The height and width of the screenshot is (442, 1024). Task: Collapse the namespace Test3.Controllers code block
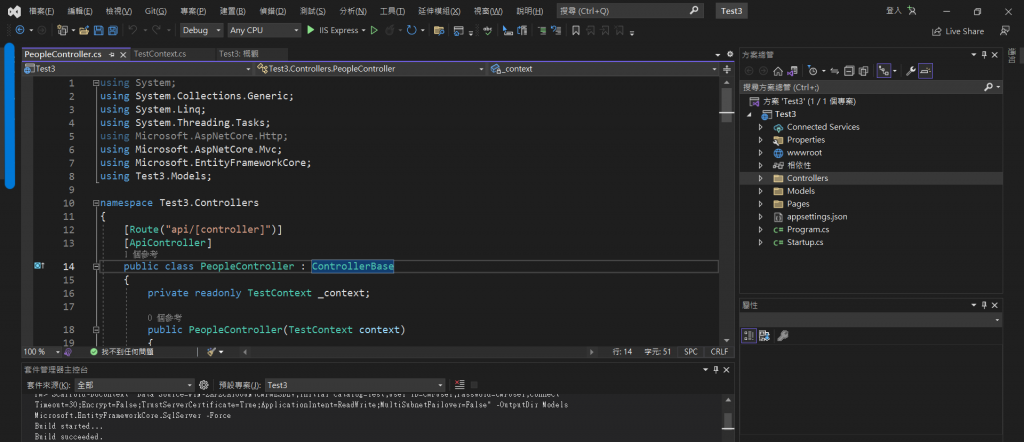click(x=94, y=203)
